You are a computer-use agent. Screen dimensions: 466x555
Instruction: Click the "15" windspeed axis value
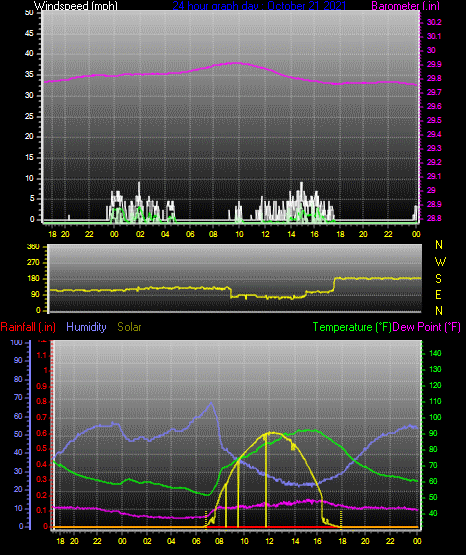(29, 158)
